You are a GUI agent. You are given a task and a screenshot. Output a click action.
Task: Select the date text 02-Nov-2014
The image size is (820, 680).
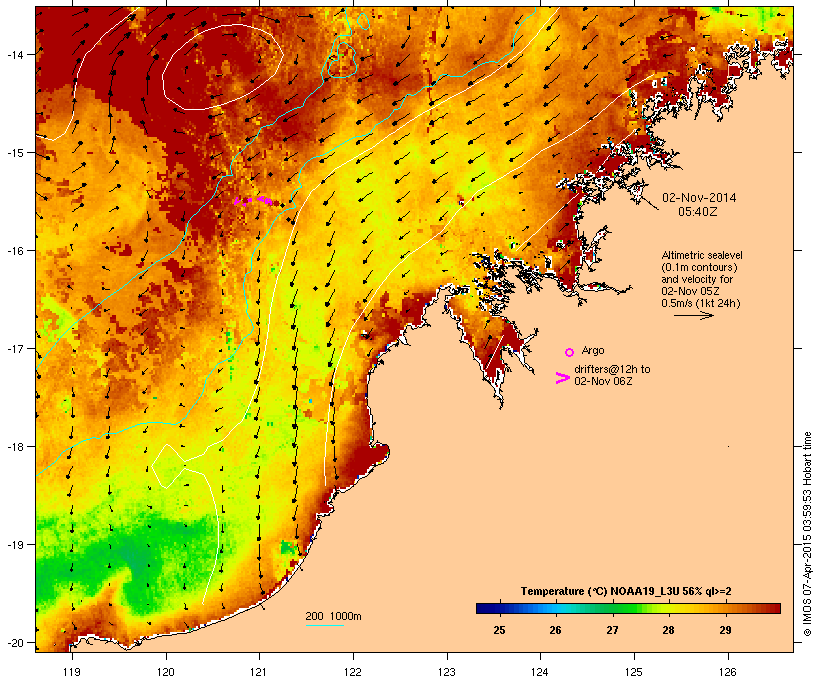(699, 198)
